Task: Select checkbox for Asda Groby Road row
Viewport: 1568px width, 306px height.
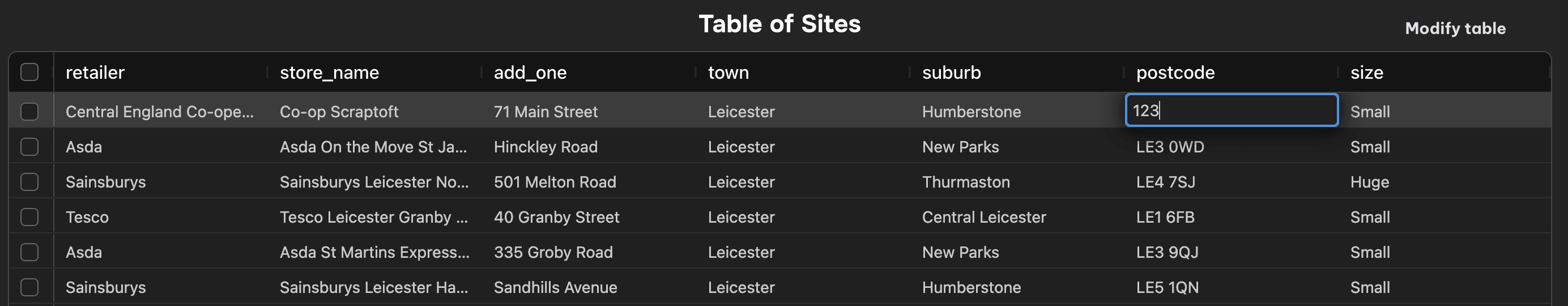Action: click(29, 253)
